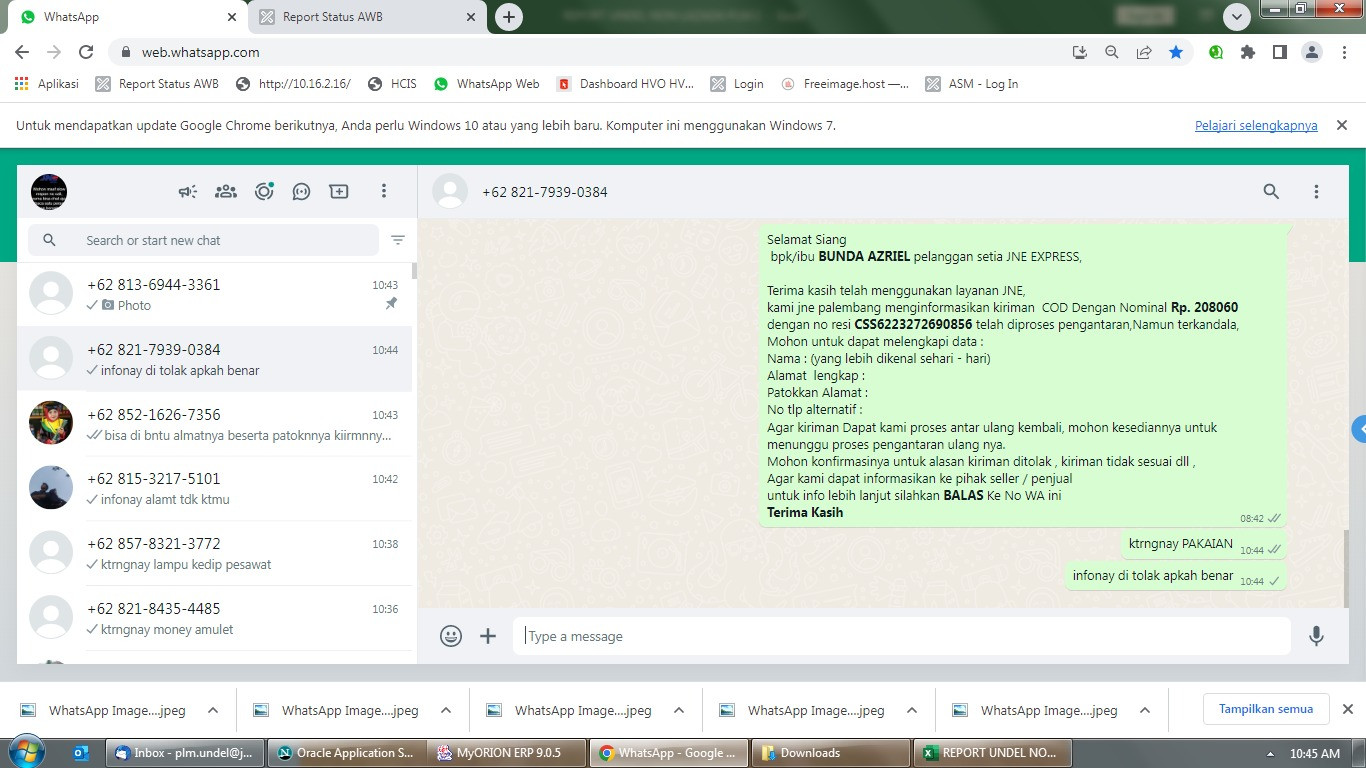Click the address bar web.whatsapp.com
The height and width of the screenshot is (768, 1366).
click(x=200, y=52)
